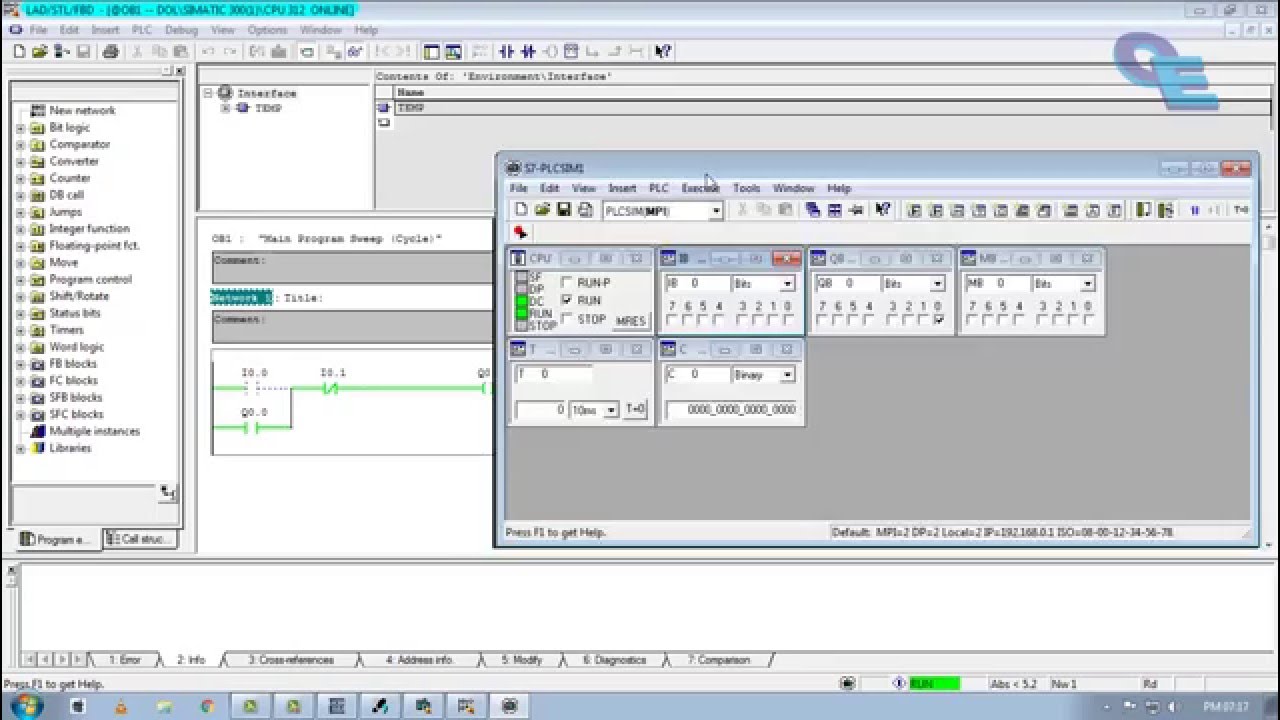The width and height of the screenshot is (1280, 720).
Task: Switch to the Call structure tab at the bottom of the tree pane
Action: [139, 539]
